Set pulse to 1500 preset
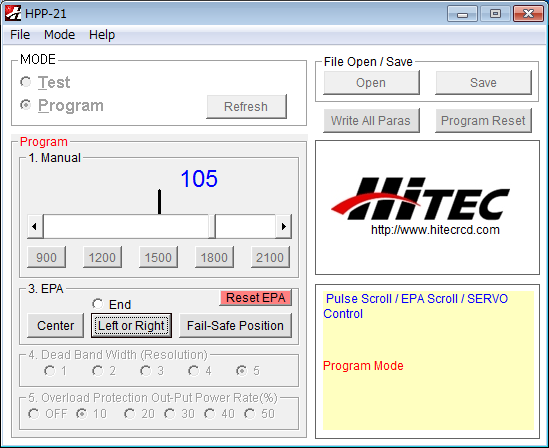The width and height of the screenshot is (549, 448). click(x=158, y=257)
